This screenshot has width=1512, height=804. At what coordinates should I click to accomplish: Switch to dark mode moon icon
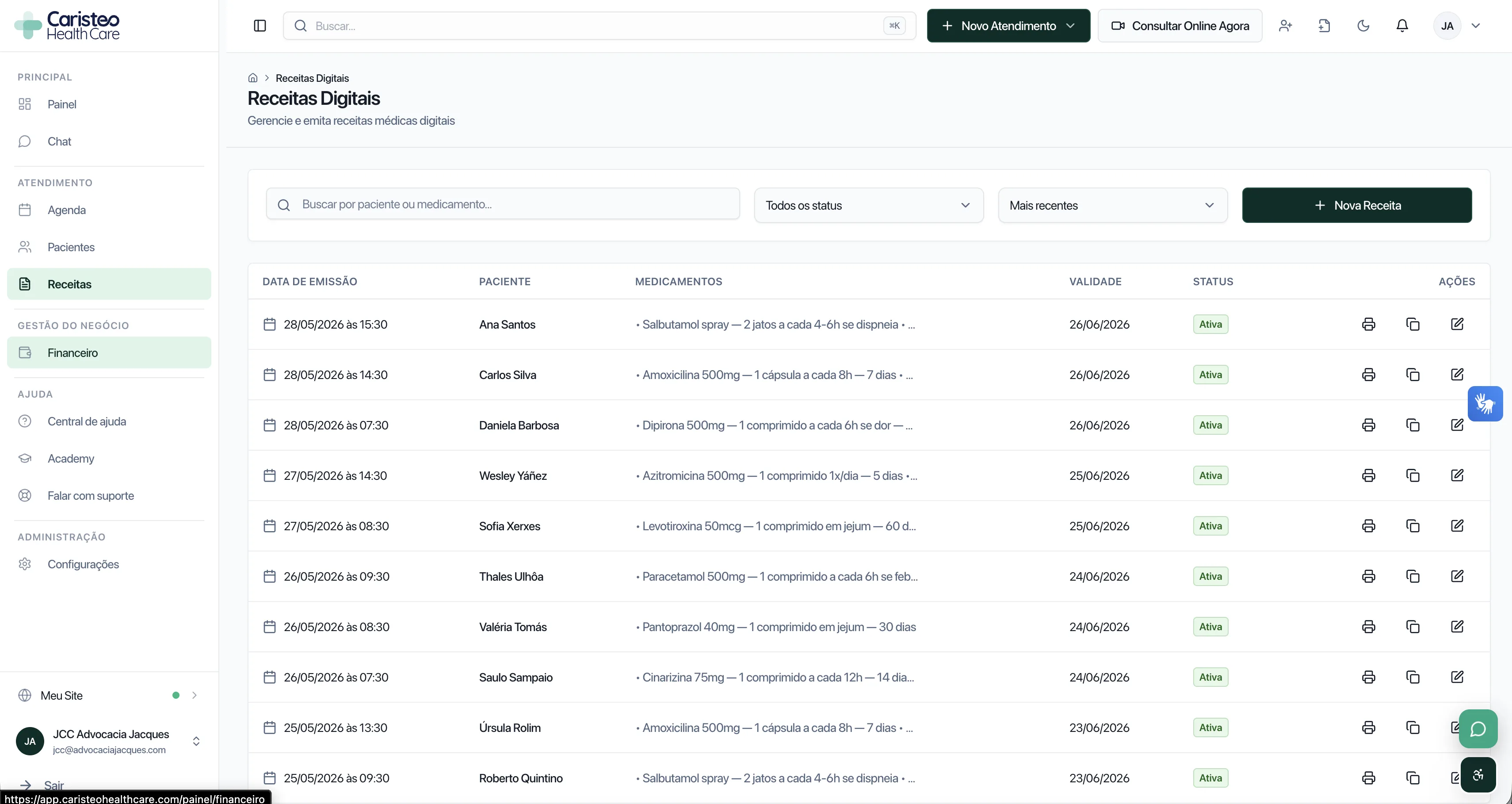[x=1363, y=26]
